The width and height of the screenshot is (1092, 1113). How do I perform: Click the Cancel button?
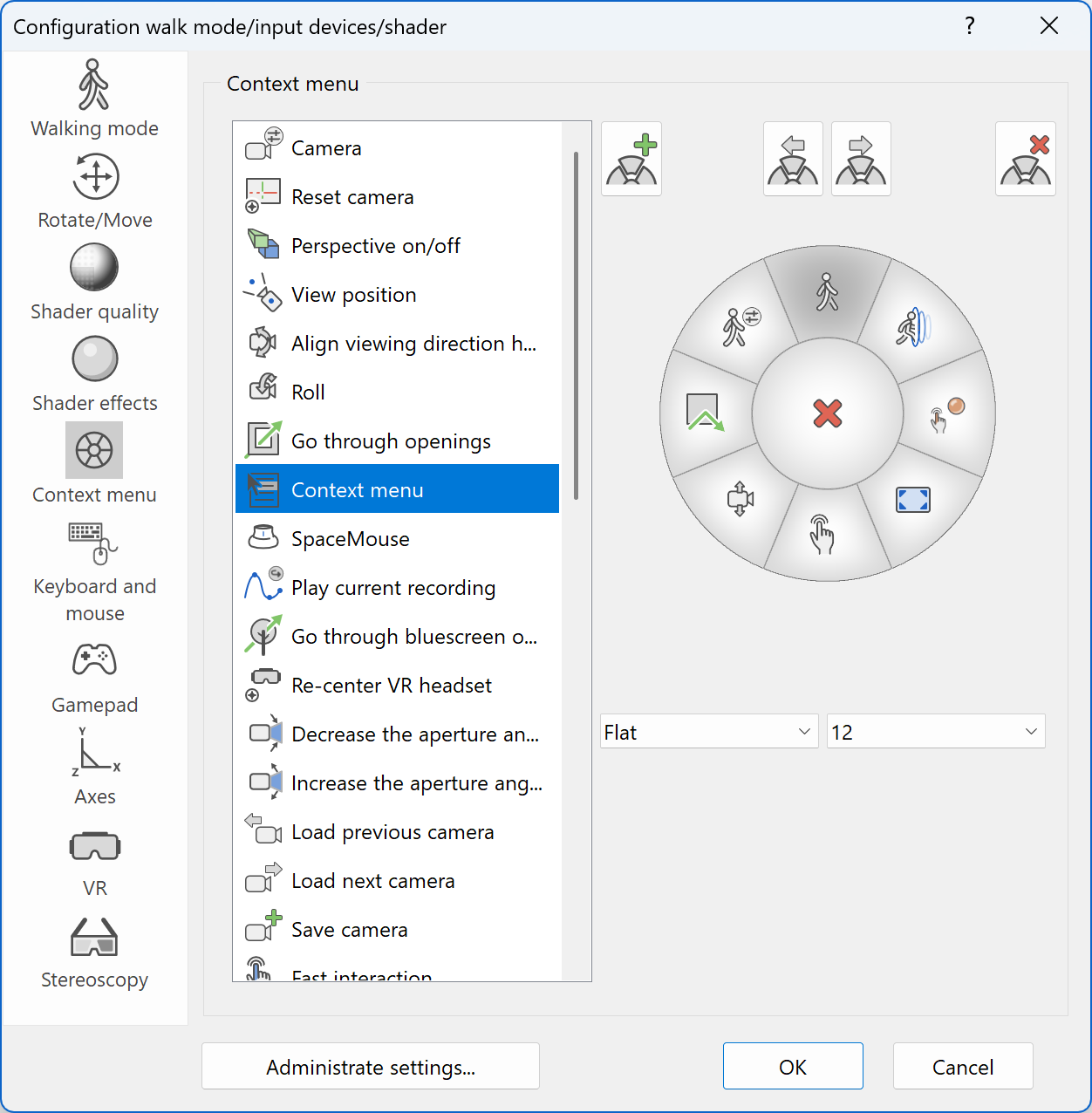(x=963, y=1067)
